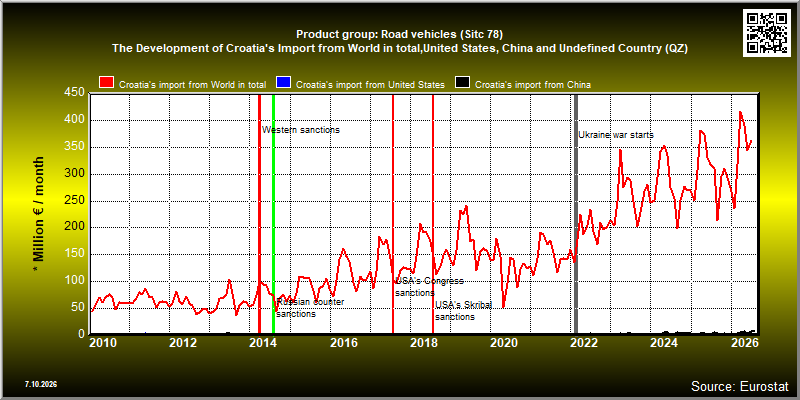
Task: Click the red legend swatch for World total
Action: pyautogui.click(x=107, y=83)
